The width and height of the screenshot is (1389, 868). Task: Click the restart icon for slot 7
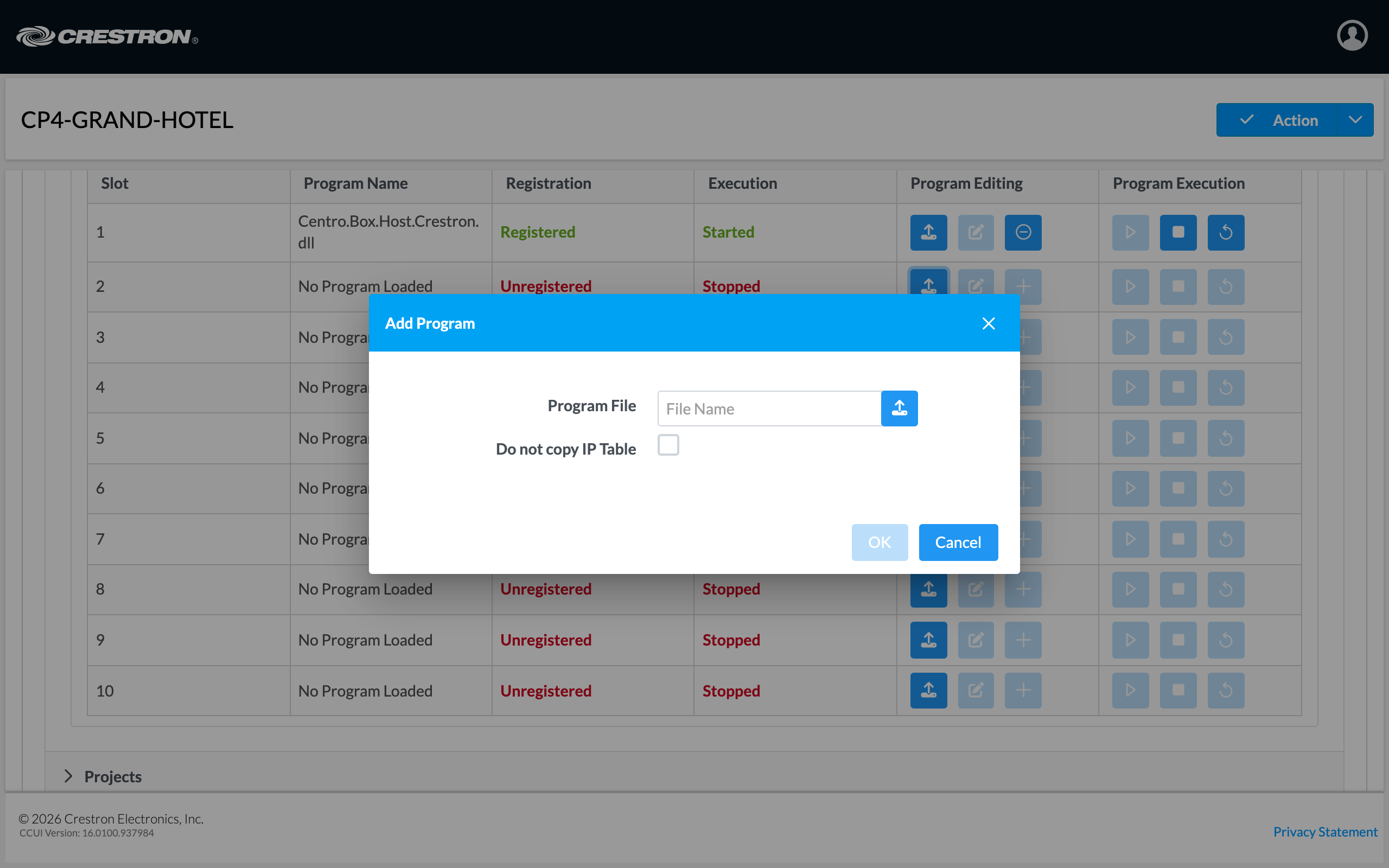click(1226, 539)
